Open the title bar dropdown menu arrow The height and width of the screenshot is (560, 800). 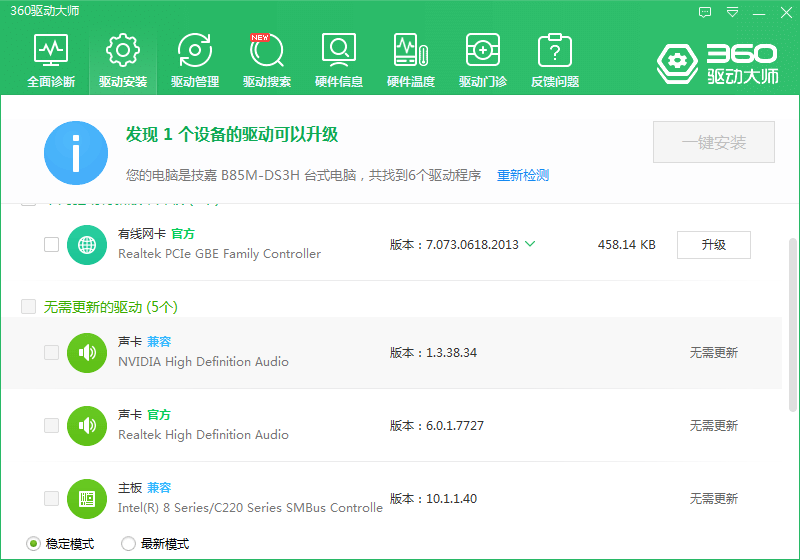tap(733, 12)
